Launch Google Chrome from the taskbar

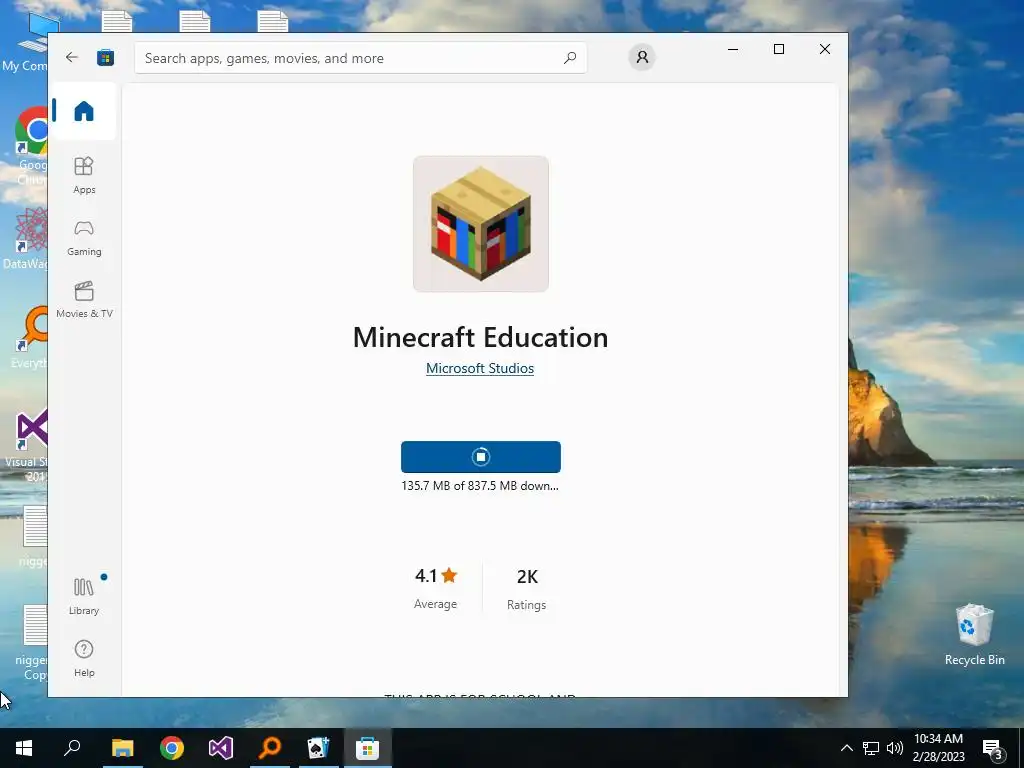172,748
